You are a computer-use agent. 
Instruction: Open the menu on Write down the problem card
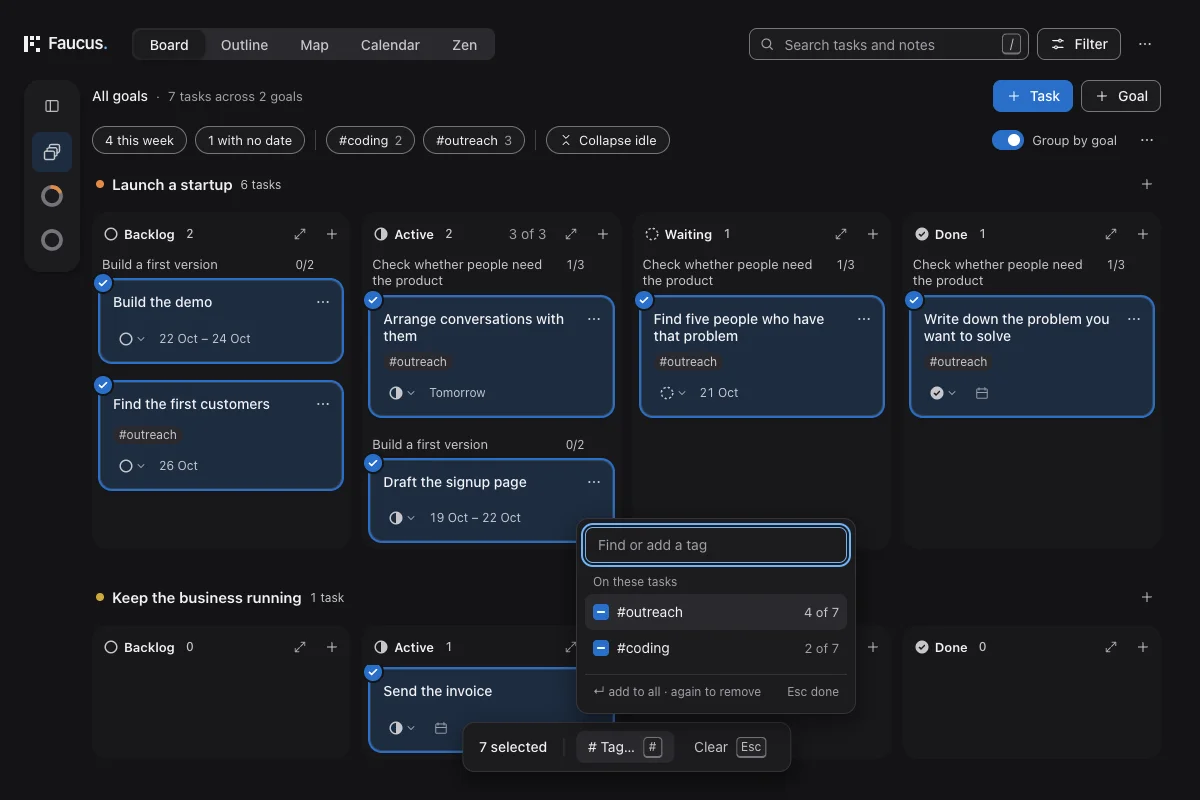(x=1134, y=319)
